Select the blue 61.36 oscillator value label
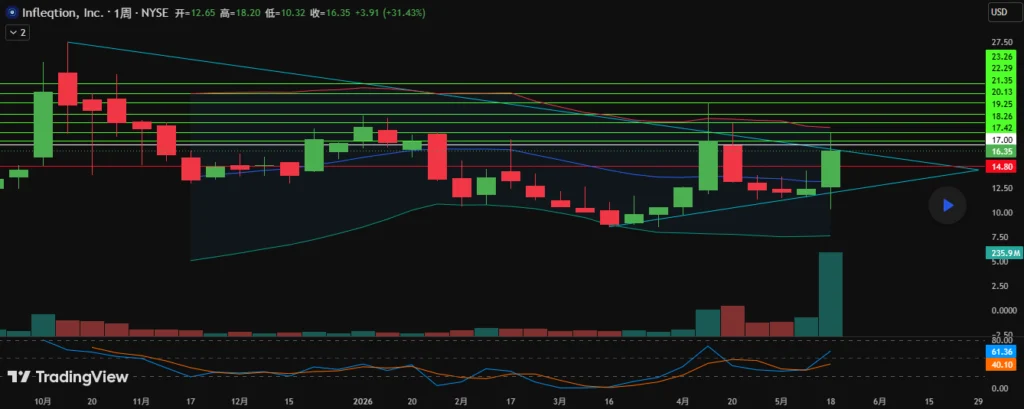 pyautogui.click(x=1002, y=352)
